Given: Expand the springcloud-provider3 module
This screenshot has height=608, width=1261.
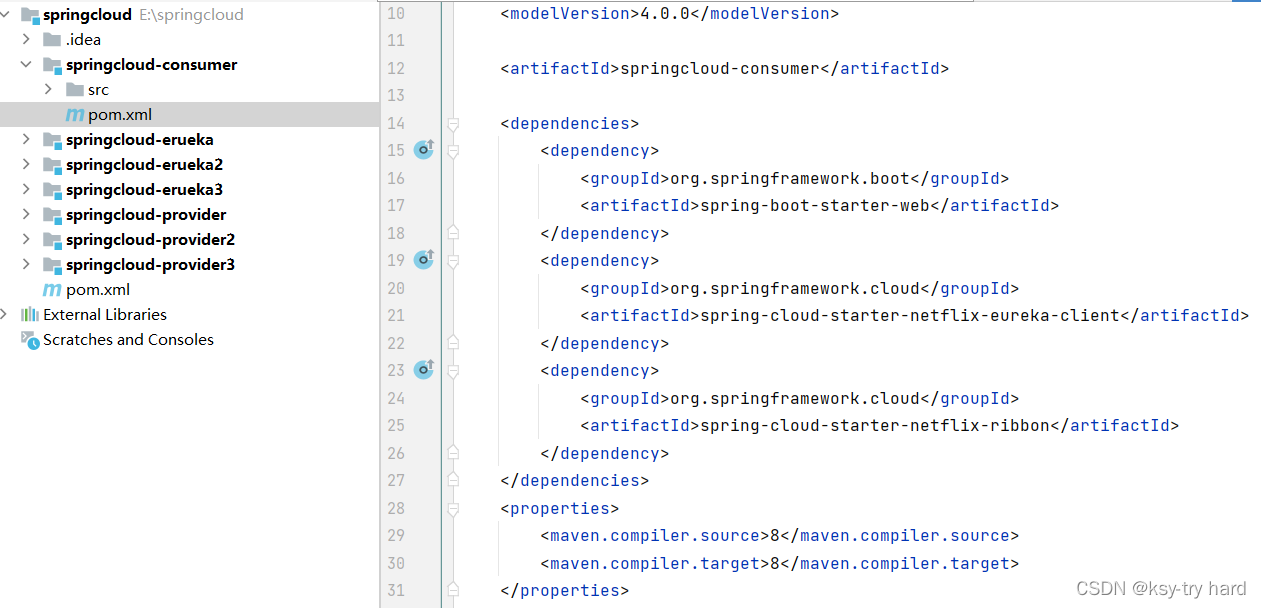Looking at the screenshot, I should (x=27, y=265).
